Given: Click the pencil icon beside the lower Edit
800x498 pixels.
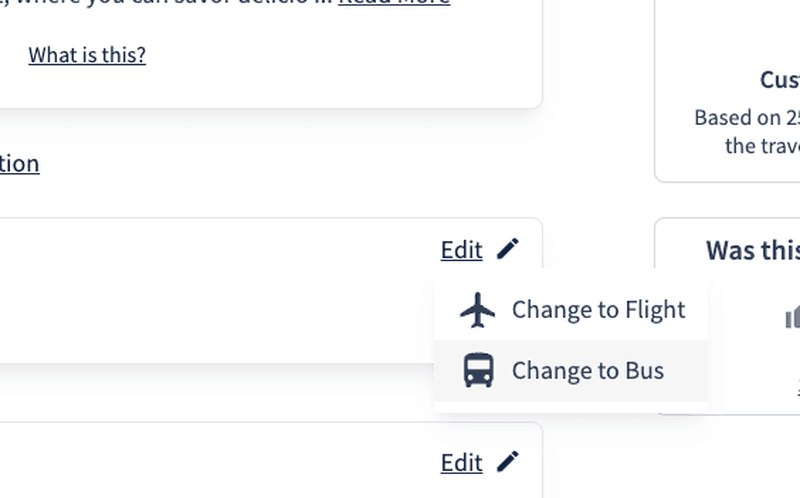Looking at the screenshot, I should [x=508, y=462].
